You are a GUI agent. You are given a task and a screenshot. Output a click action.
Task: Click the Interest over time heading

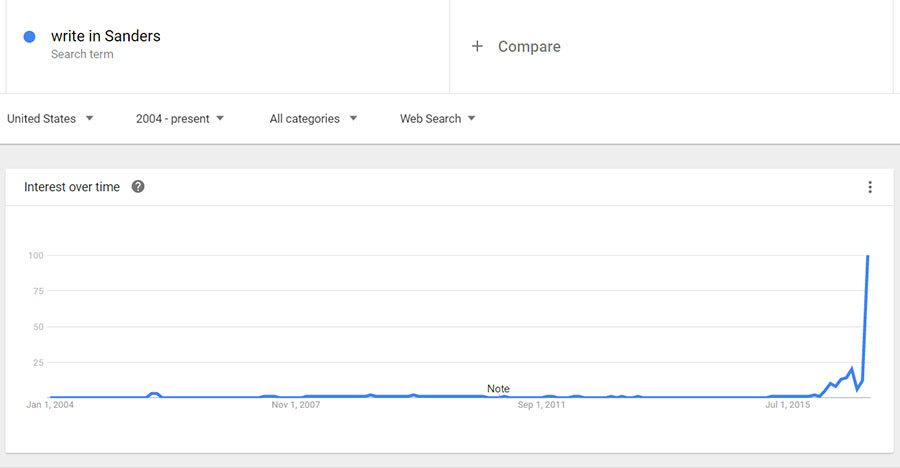tap(71, 187)
